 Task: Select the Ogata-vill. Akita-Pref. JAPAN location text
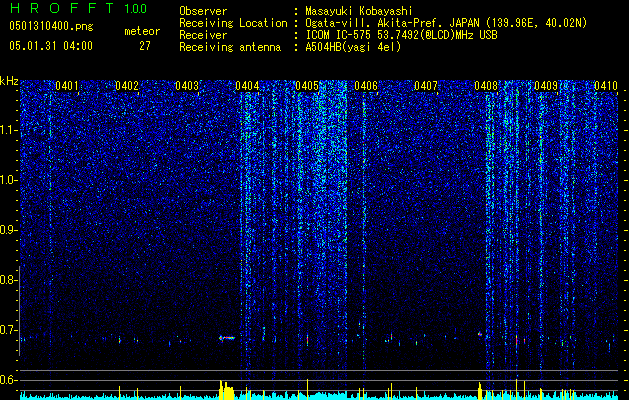(x=446, y=23)
